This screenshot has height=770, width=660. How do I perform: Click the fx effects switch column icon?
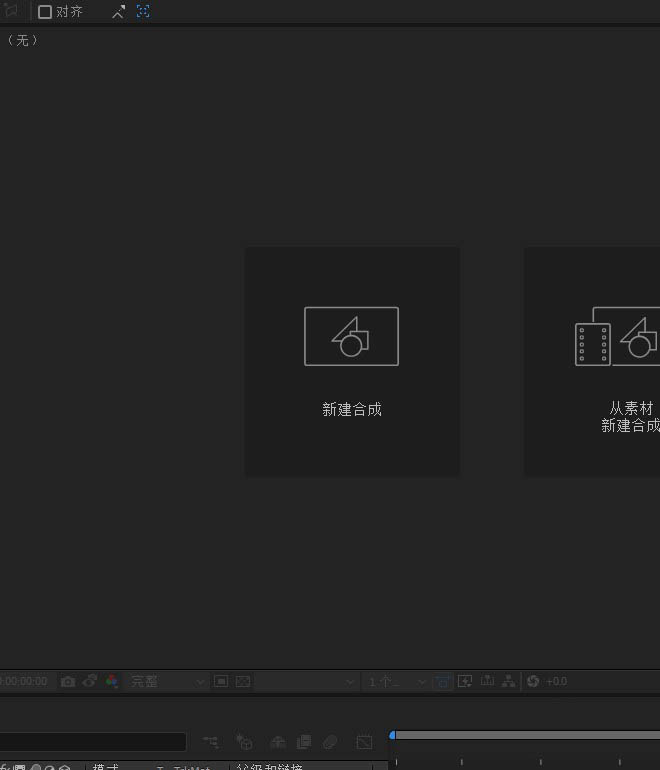coord(5,767)
